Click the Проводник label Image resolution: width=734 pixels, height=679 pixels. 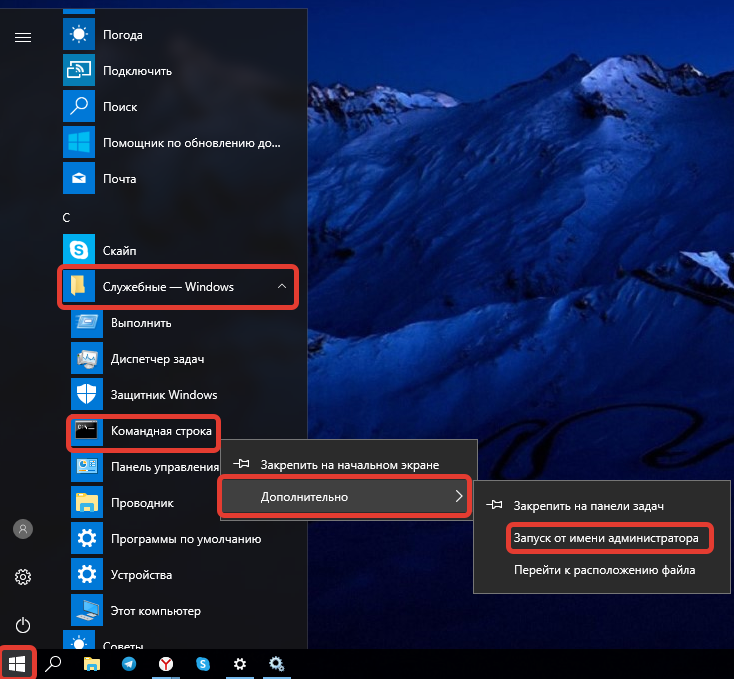point(142,503)
